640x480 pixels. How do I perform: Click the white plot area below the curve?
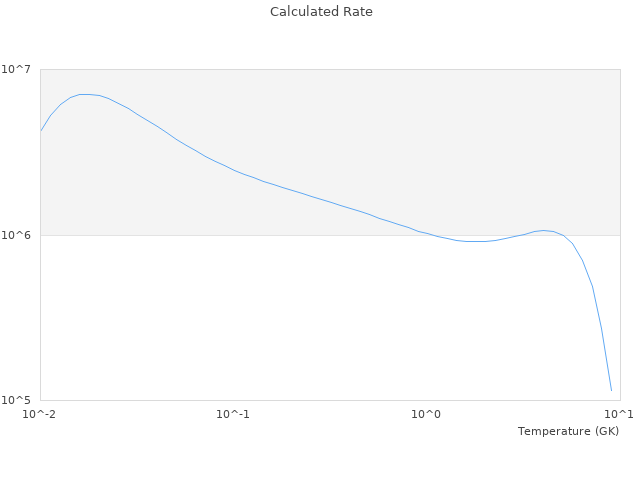click(300, 320)
